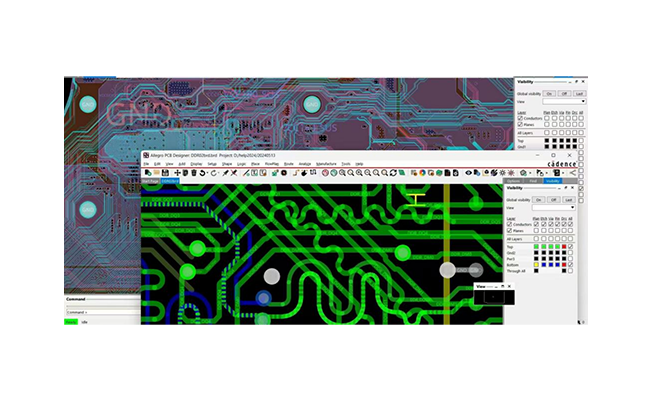Select the Move tool in the toolbar
Viewport: 652px width, 400px height.
(x=178, y=173)
